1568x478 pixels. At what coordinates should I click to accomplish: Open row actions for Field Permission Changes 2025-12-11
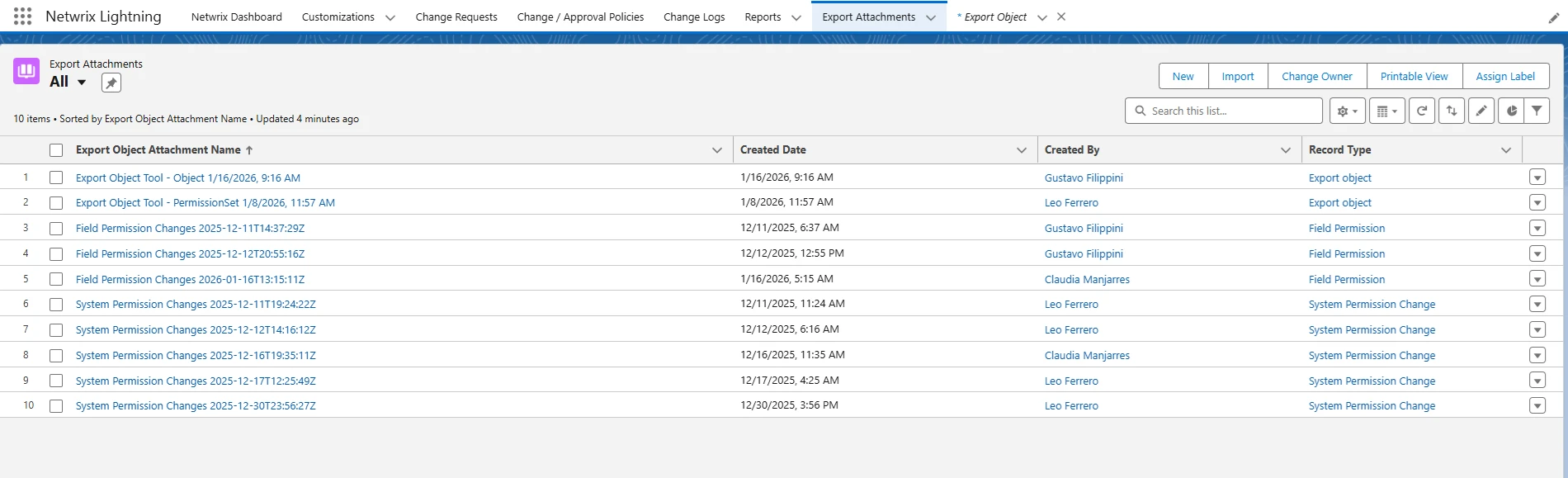point(1537,228)
